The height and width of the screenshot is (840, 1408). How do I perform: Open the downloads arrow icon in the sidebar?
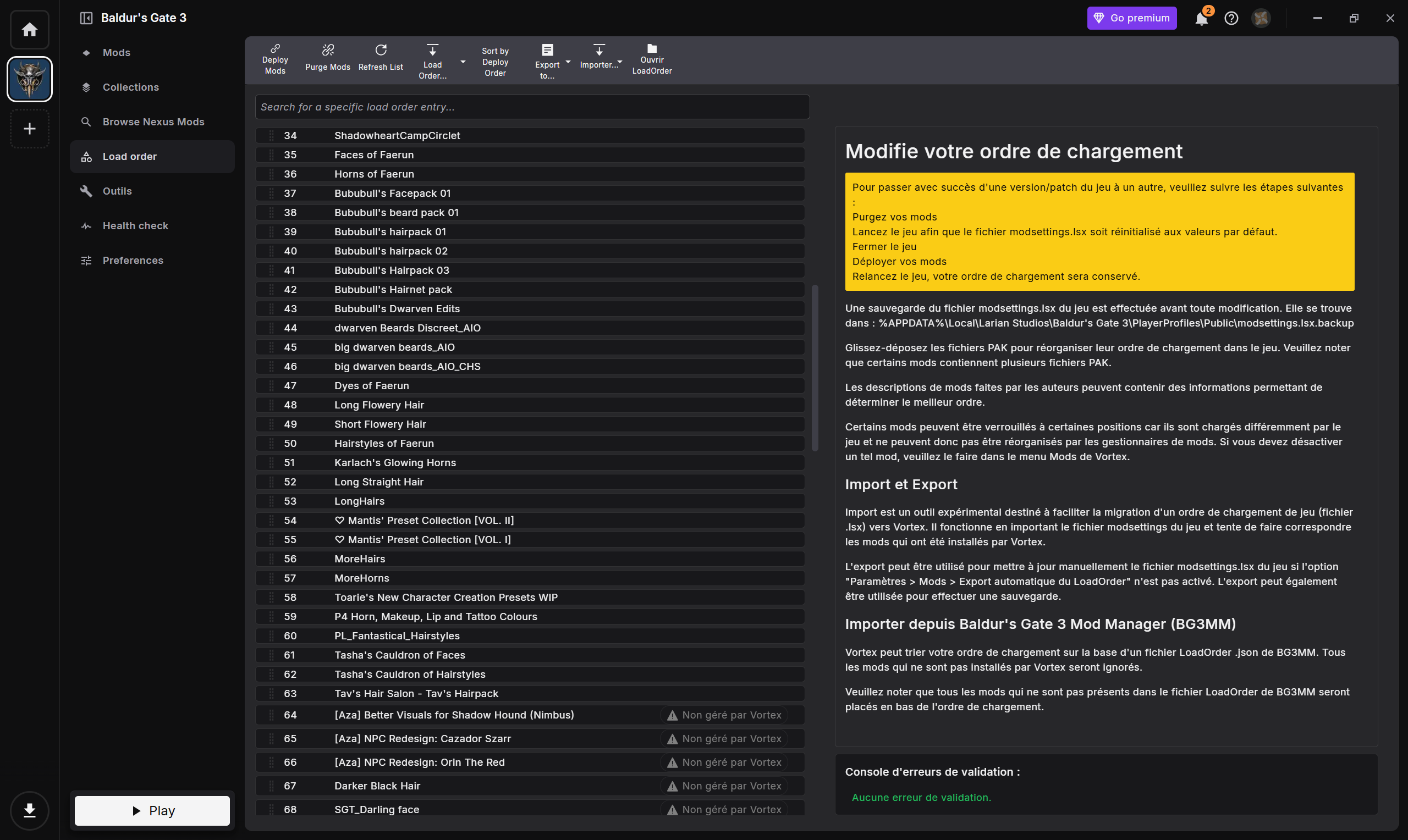point(30,810)
